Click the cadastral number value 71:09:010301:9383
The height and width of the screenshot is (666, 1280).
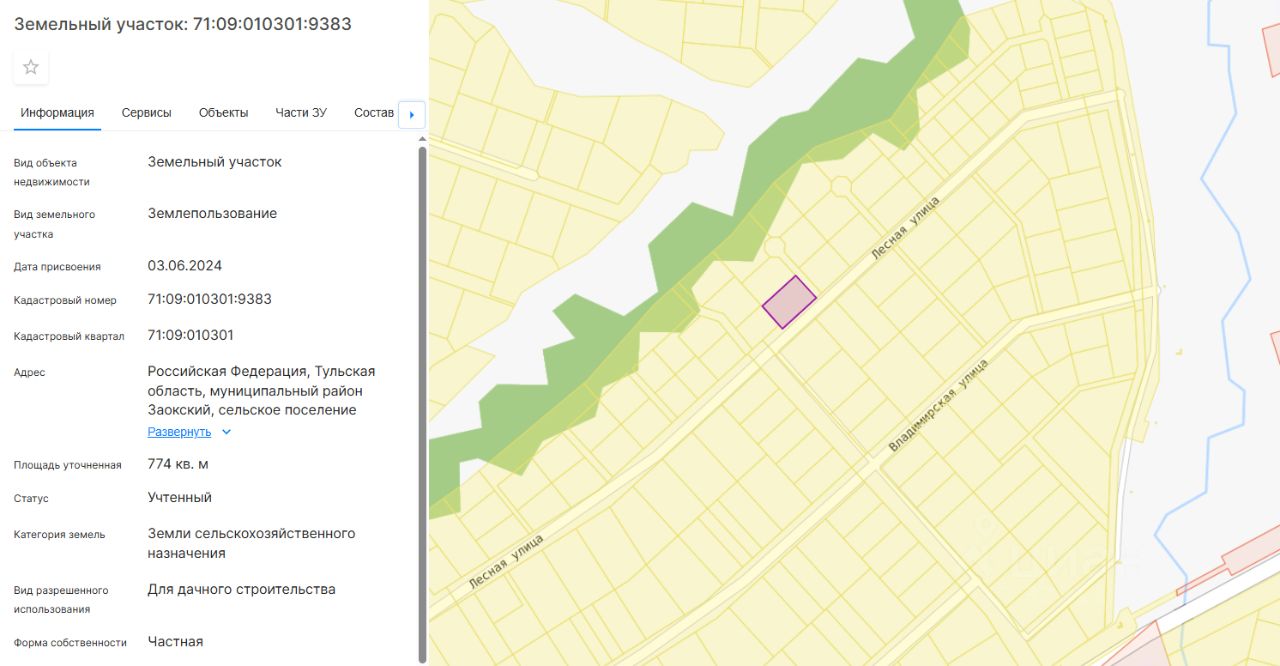coord(209,299)
